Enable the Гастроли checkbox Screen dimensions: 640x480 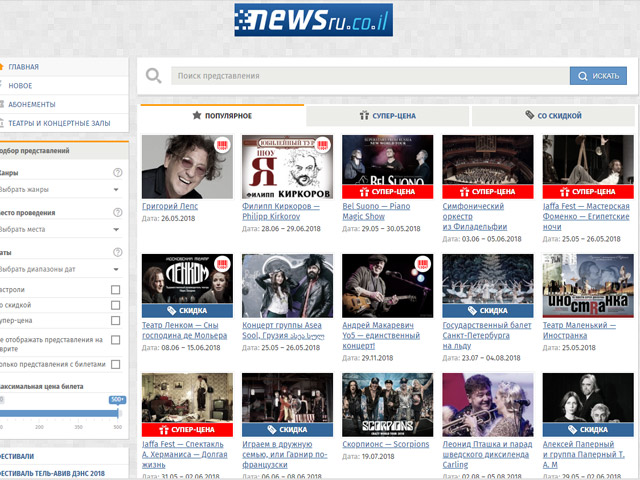115,290
